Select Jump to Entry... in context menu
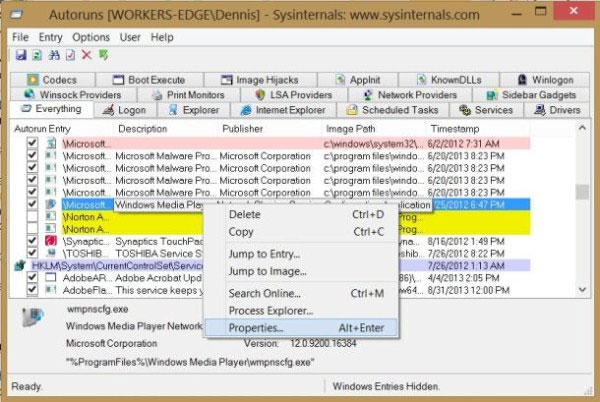 (301, 254)
